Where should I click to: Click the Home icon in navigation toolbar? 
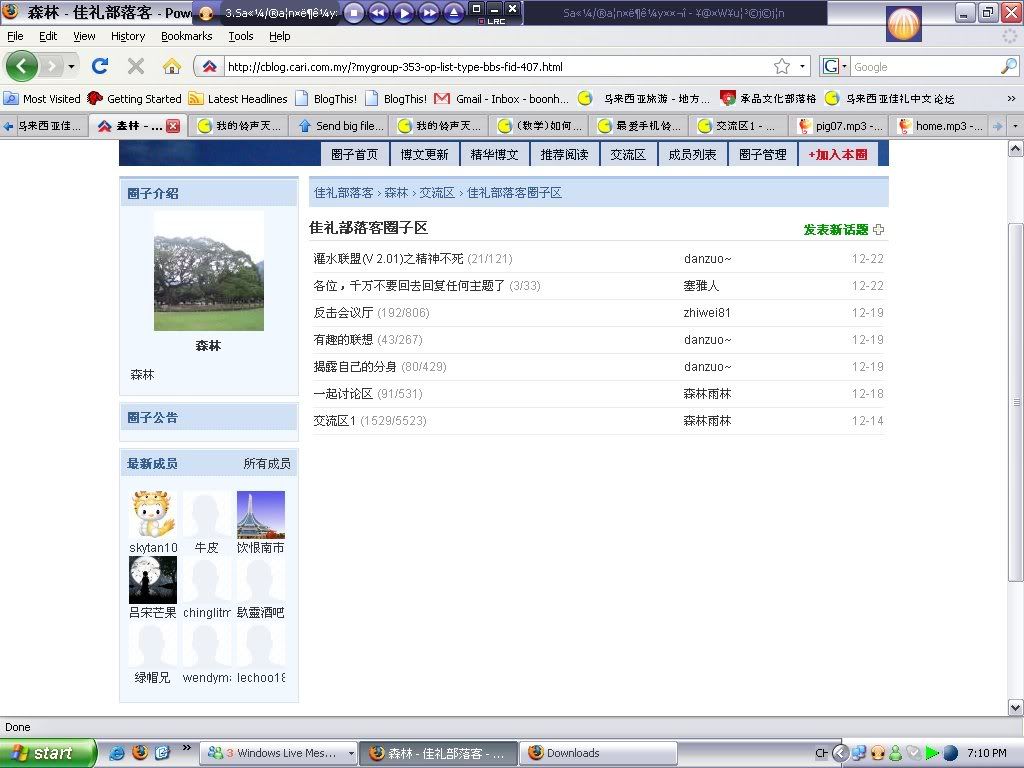pyautogui.click(x=172, y=66)
